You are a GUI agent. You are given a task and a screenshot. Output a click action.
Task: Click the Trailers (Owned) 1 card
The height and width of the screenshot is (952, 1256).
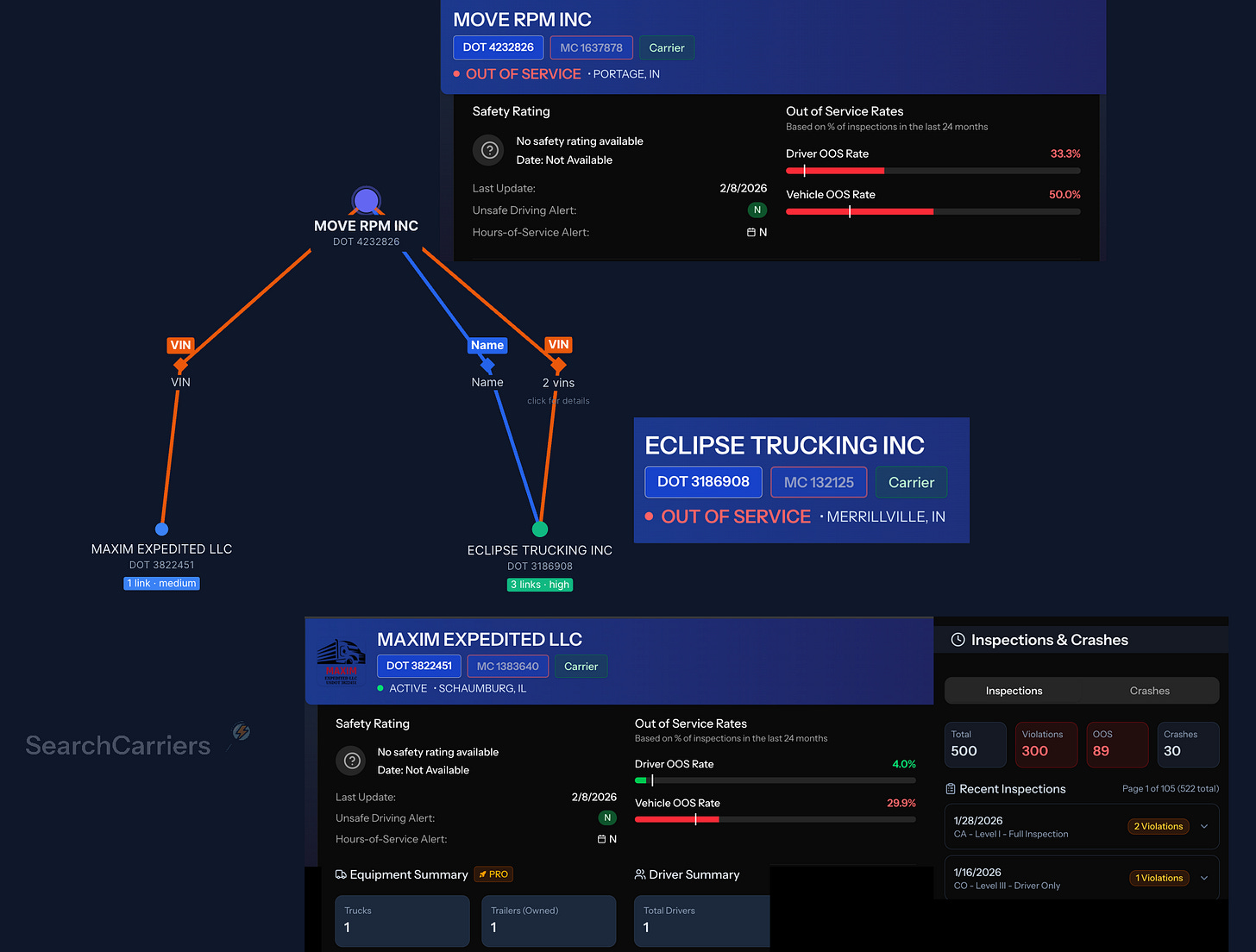(549, 921)
